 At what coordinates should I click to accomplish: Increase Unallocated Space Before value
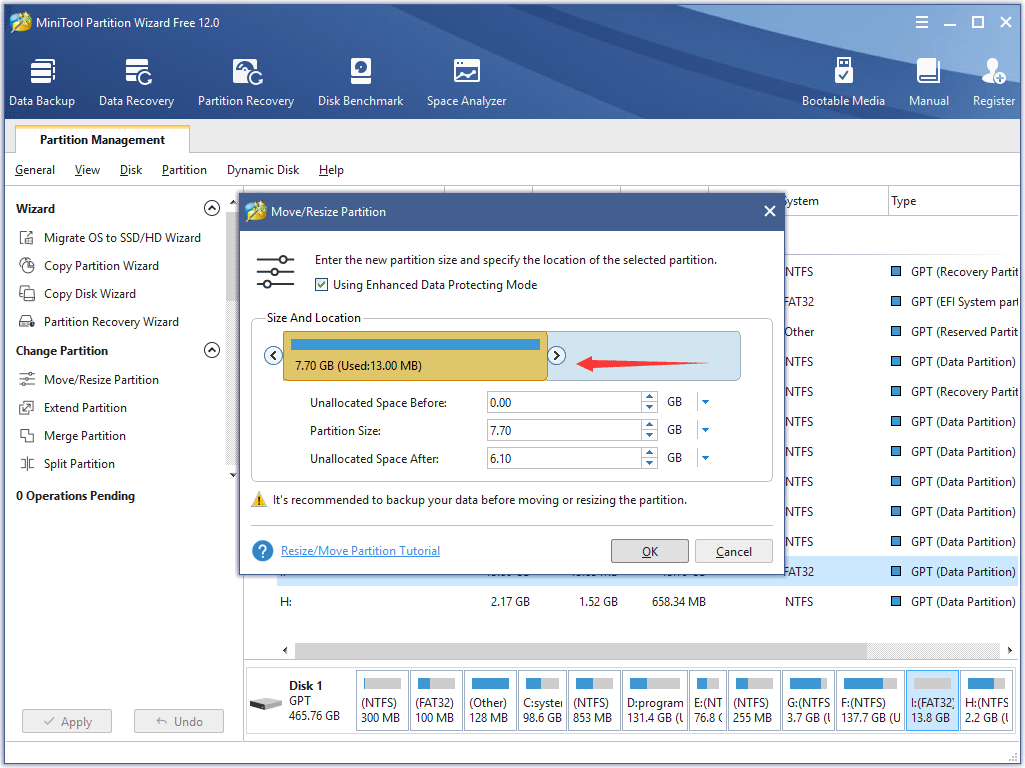649,397
